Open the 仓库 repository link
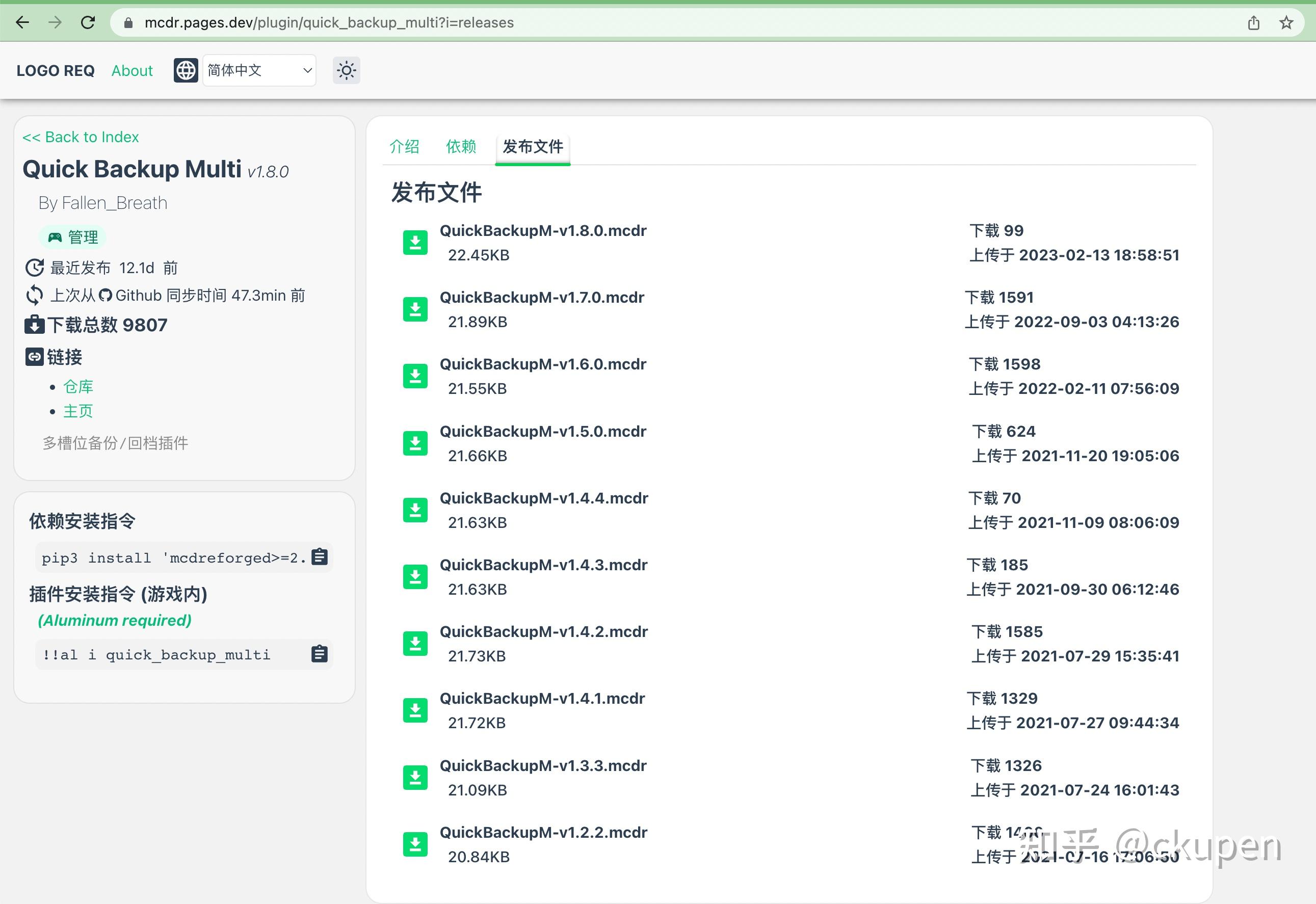This screenshot has height=904, width=1316. pyautogui.click(x=78, y=386)
